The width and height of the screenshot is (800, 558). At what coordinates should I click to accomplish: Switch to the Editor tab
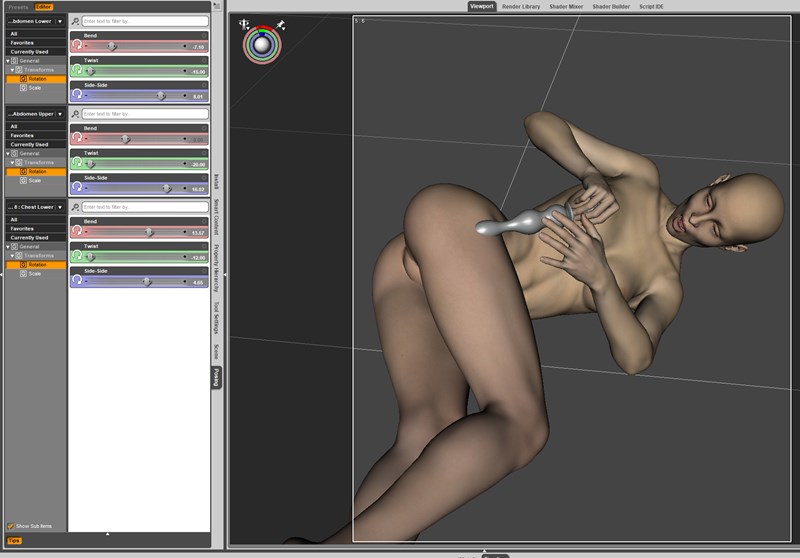[43, 7]
